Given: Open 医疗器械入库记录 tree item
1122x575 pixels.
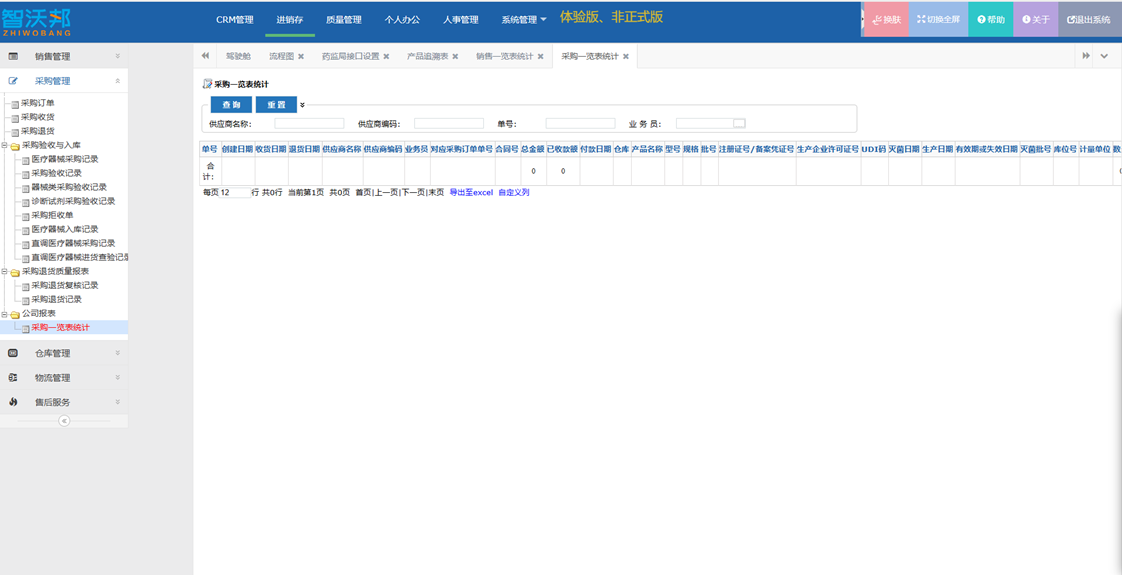Looking at the screenshot, I should pos(65,229).
